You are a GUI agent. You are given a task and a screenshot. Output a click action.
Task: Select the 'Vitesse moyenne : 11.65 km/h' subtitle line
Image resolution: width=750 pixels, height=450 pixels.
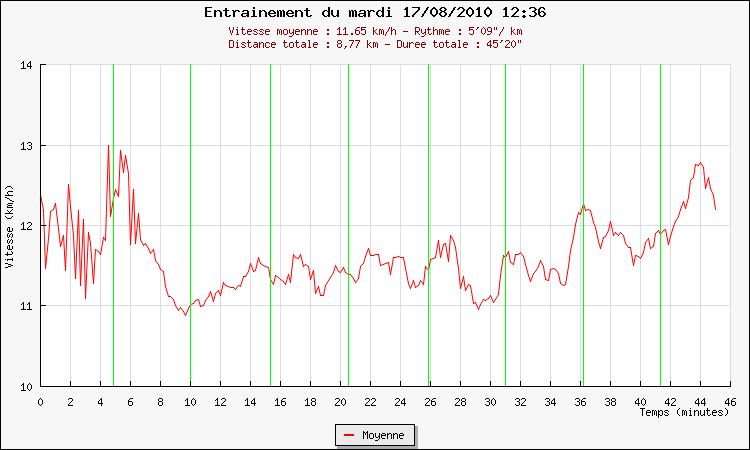tap(375, 32)
